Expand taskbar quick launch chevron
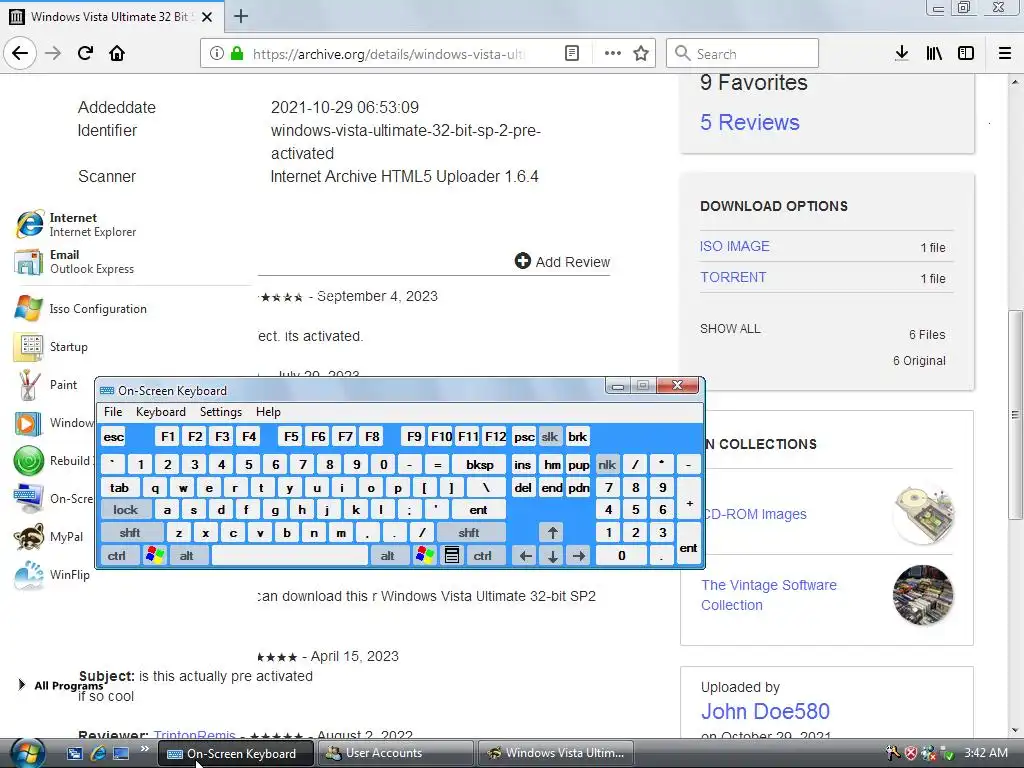 coord(144,748)
